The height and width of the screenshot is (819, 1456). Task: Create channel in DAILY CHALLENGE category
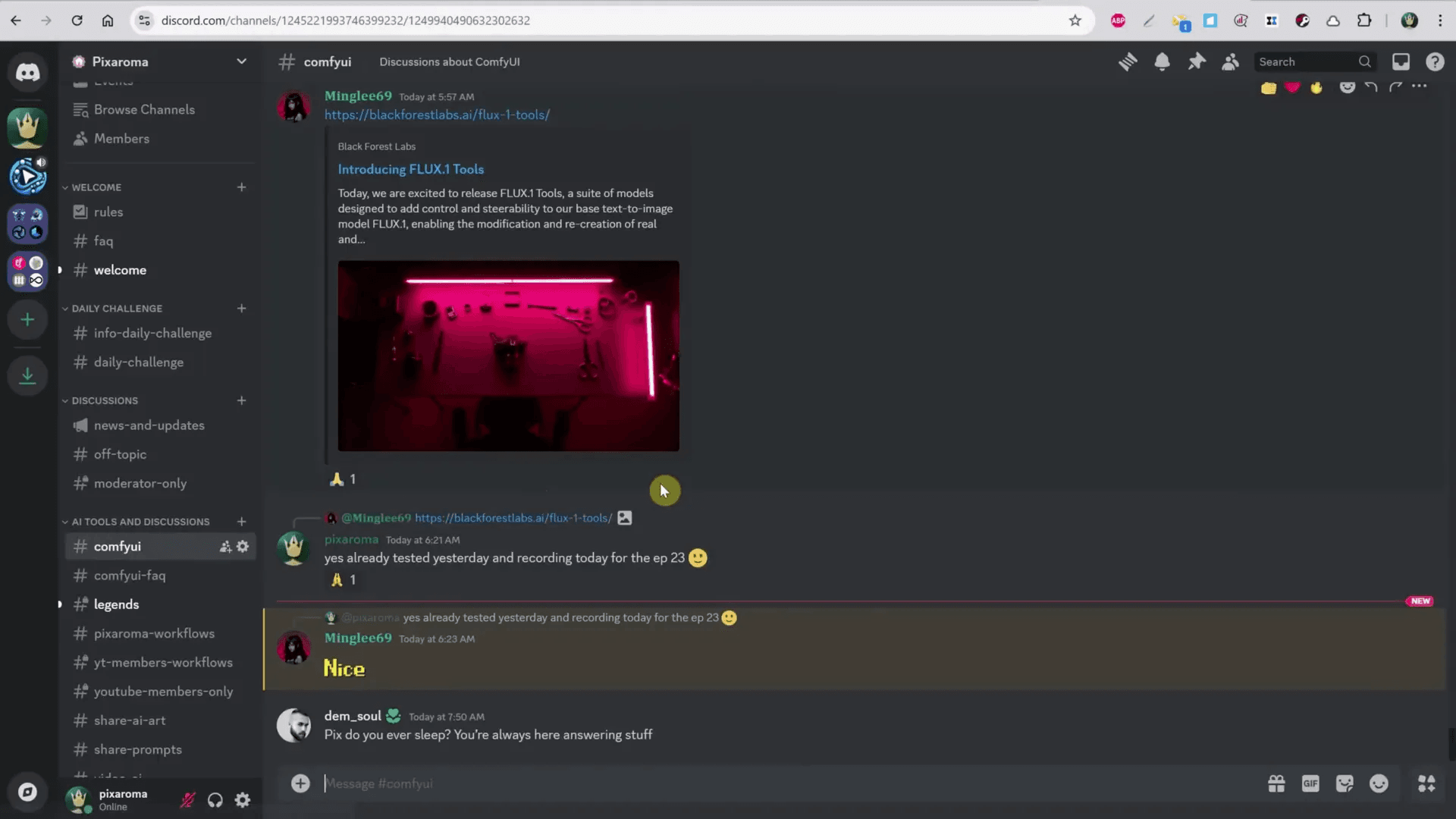241,309
